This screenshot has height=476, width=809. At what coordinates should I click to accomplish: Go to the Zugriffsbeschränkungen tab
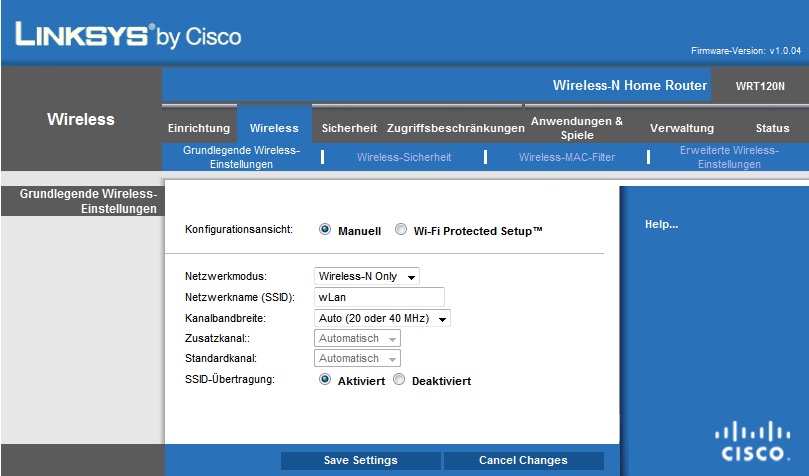coord(456,128)
